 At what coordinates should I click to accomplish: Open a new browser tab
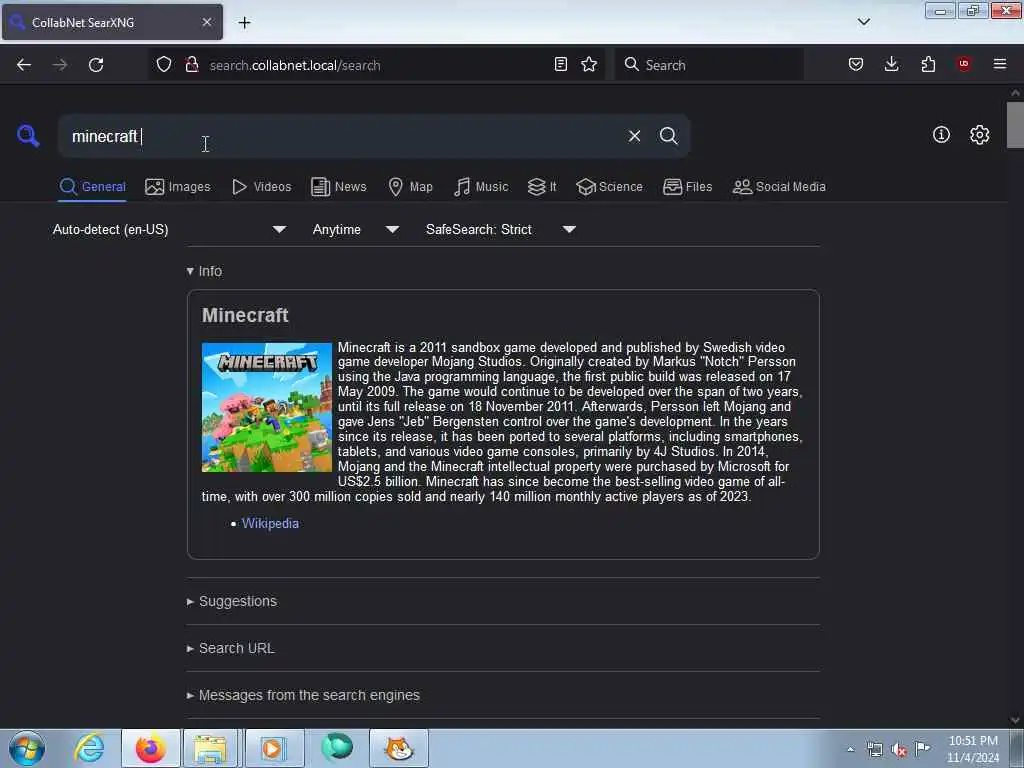pos(244,23)
